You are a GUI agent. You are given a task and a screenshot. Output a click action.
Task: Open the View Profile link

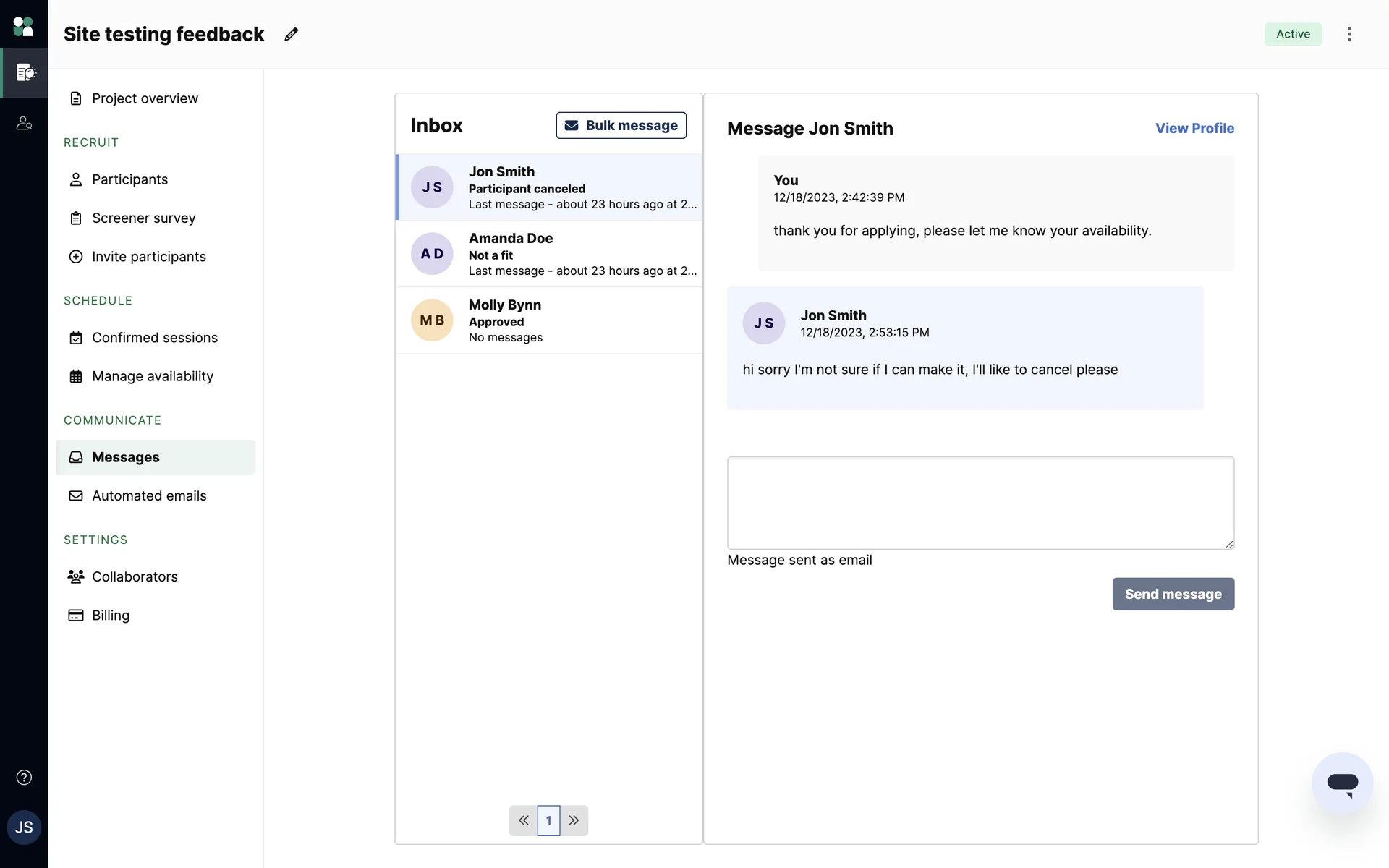coord(1194,128)
